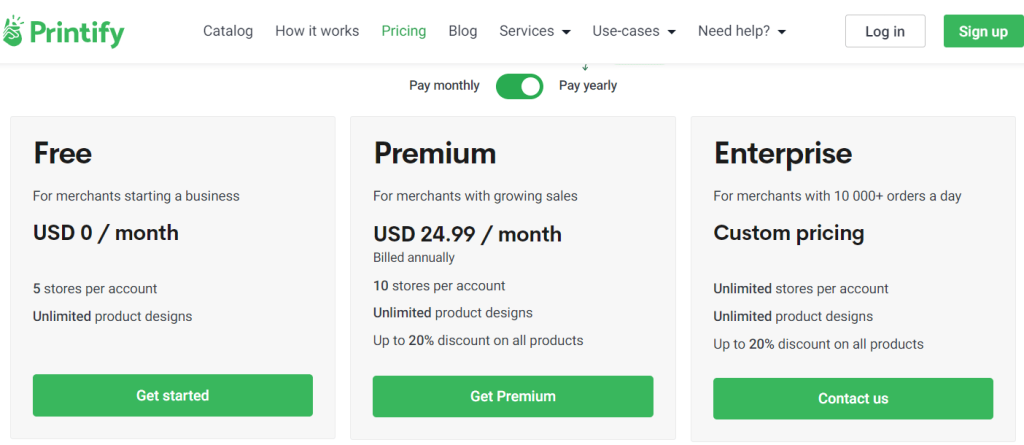Click the Get Premium button
The width and height of the screenshot is (1024, 445).
click(513, 396)
